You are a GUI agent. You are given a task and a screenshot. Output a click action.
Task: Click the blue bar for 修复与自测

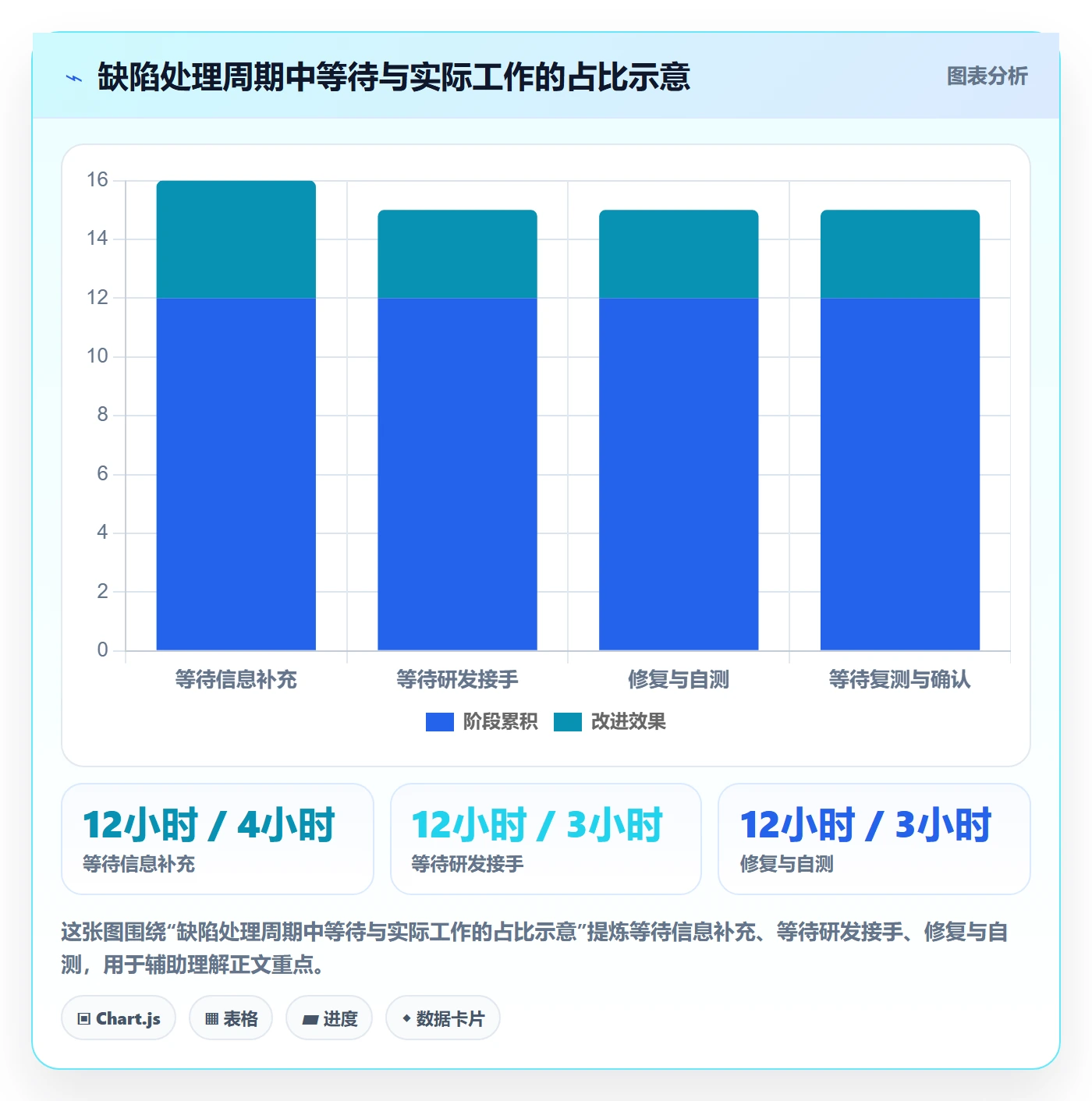point(679,474)
